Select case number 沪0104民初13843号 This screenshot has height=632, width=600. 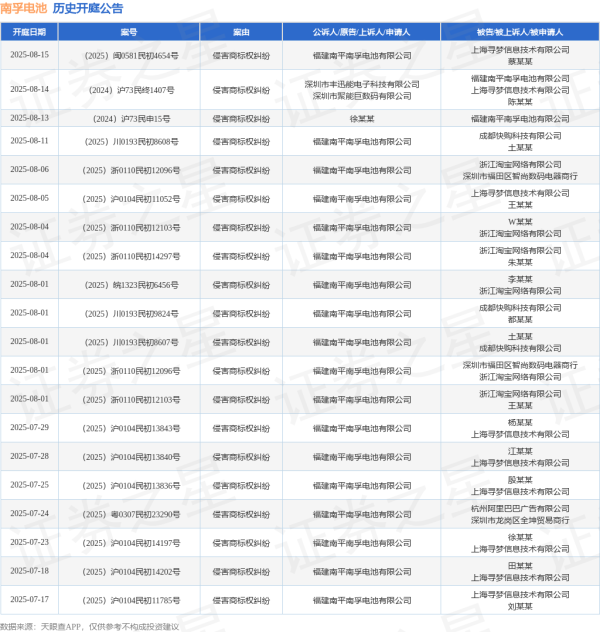click(x=131, y=428)
